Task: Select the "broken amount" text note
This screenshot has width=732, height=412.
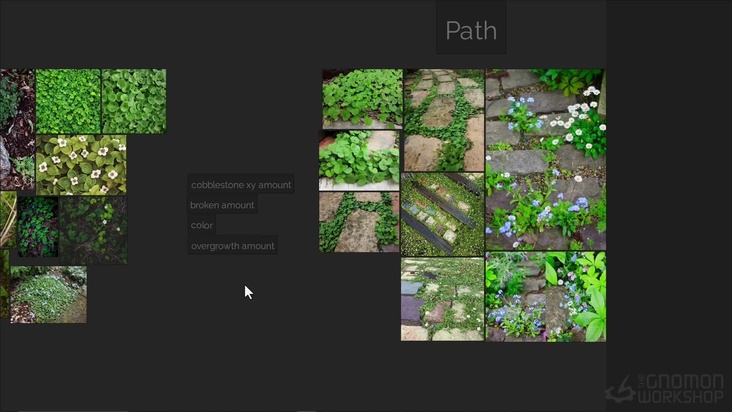Action: click(222, 205)
